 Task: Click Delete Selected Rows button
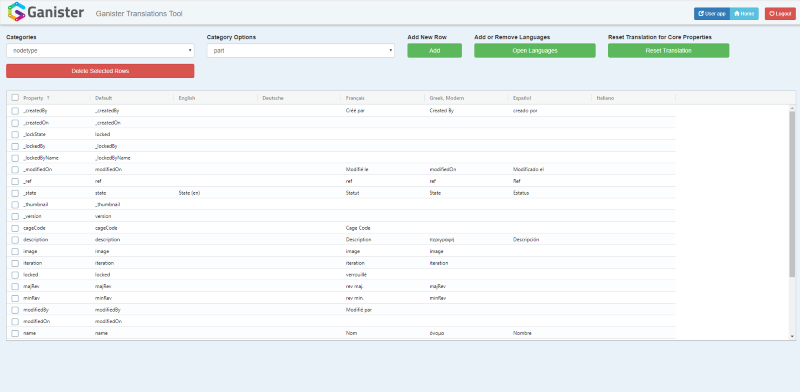tap(100, 71)
